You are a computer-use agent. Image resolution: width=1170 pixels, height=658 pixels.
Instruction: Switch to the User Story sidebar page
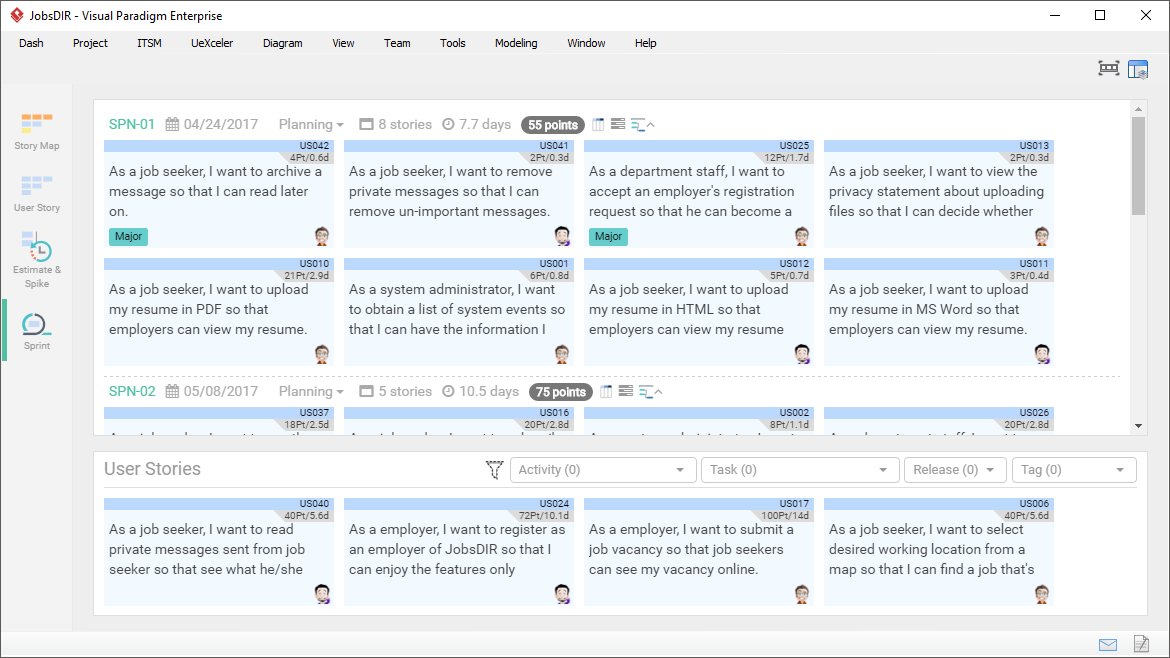point(37,193)
